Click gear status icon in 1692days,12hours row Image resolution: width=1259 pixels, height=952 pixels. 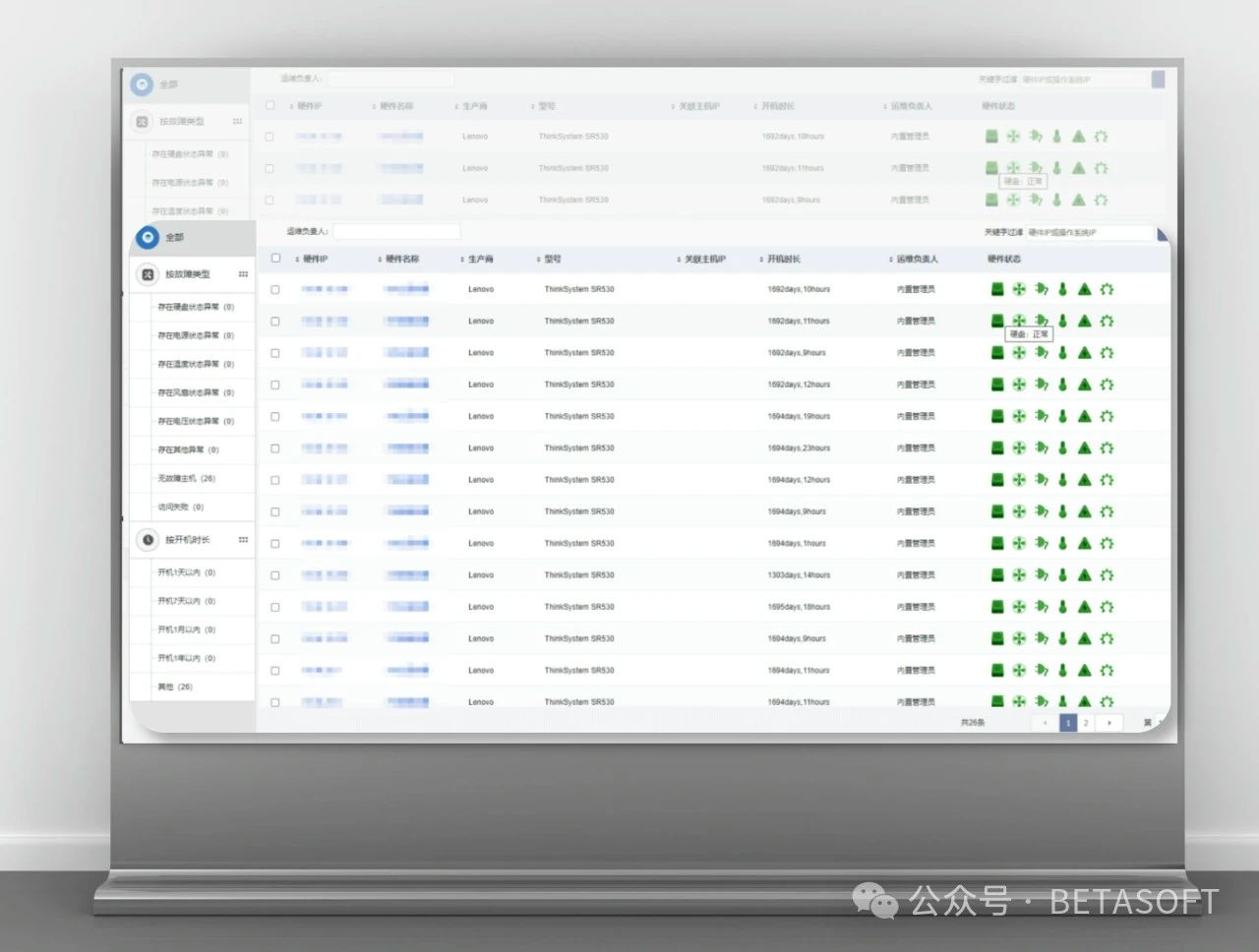coord(1107,385)
